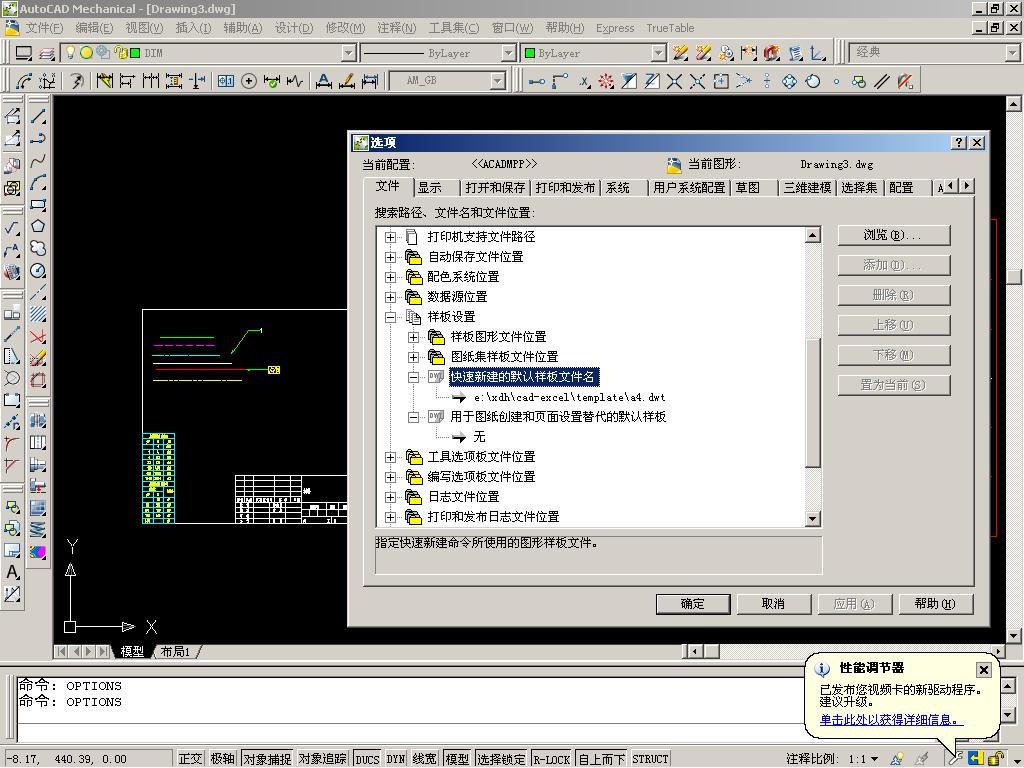Switch to 布局1 layout tab
This screenshot has height=768, width=1024.
point(175,652)
